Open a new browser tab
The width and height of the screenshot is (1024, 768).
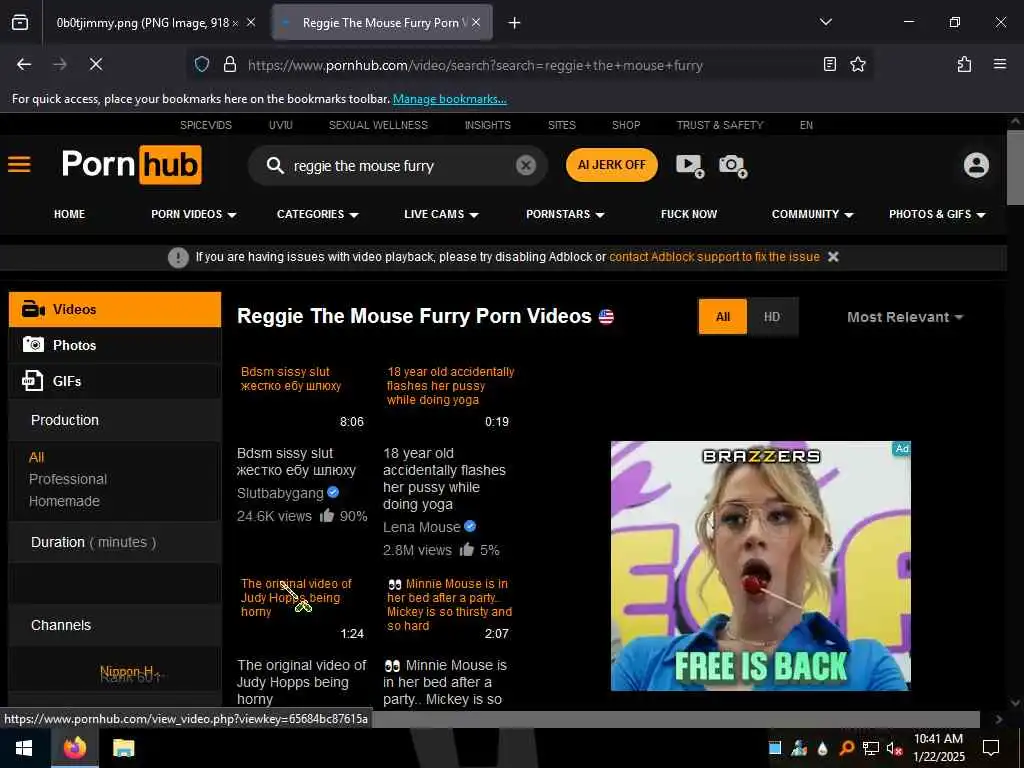[514, 23]
